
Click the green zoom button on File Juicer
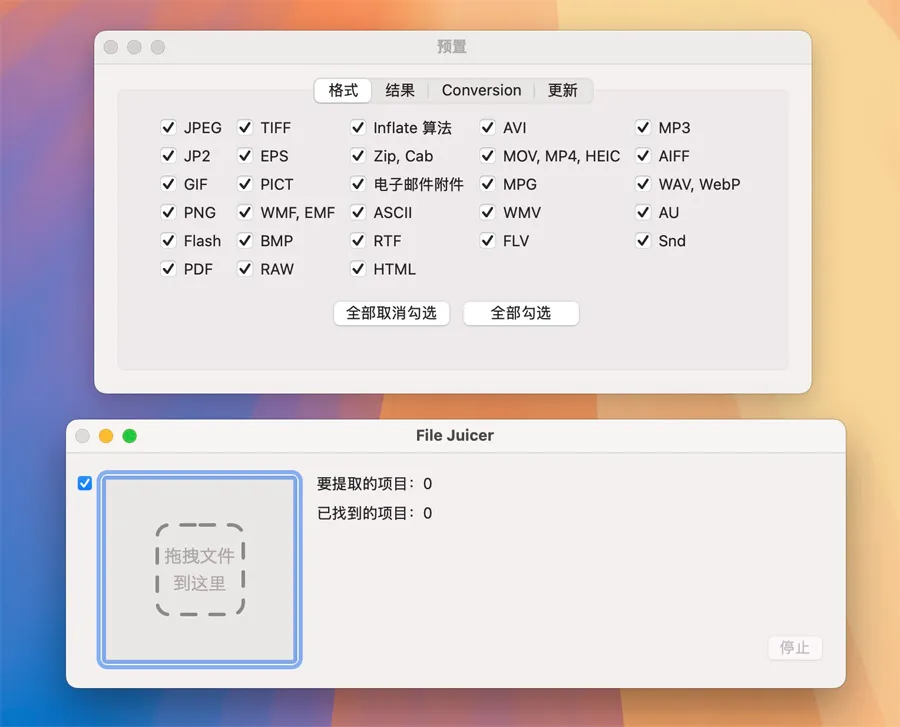point(129,436)
